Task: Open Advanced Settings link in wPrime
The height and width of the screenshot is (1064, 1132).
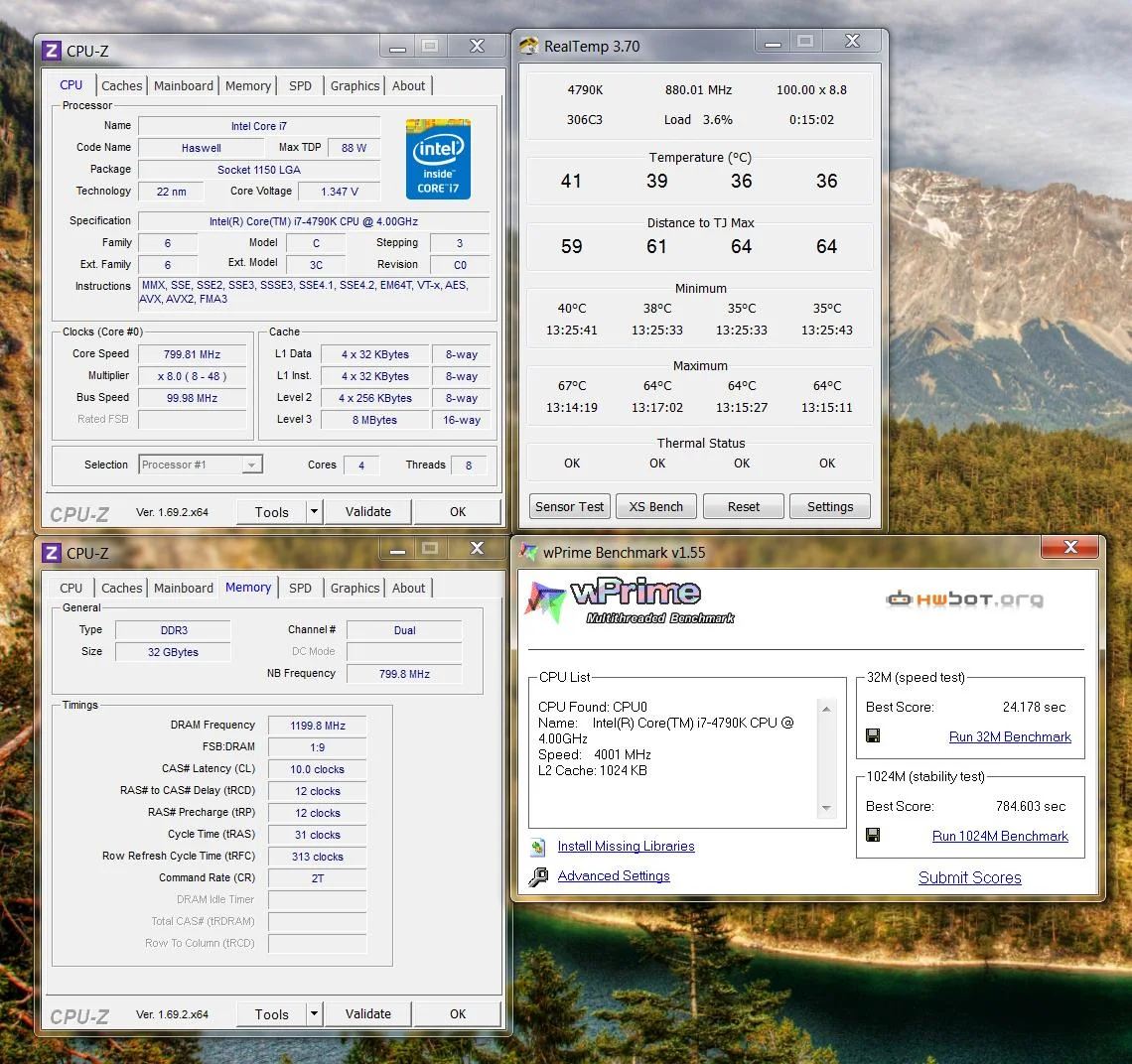Action: pyautogui.click(x=614, y=875)
